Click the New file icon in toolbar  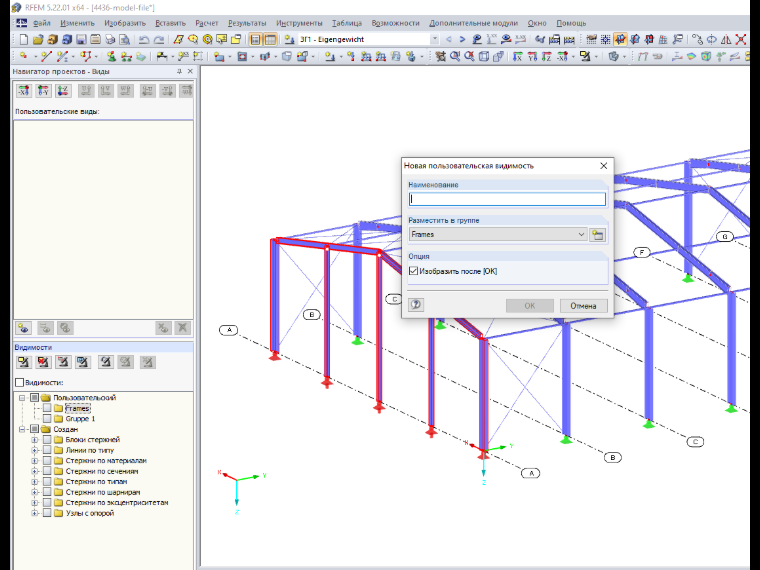23,40
